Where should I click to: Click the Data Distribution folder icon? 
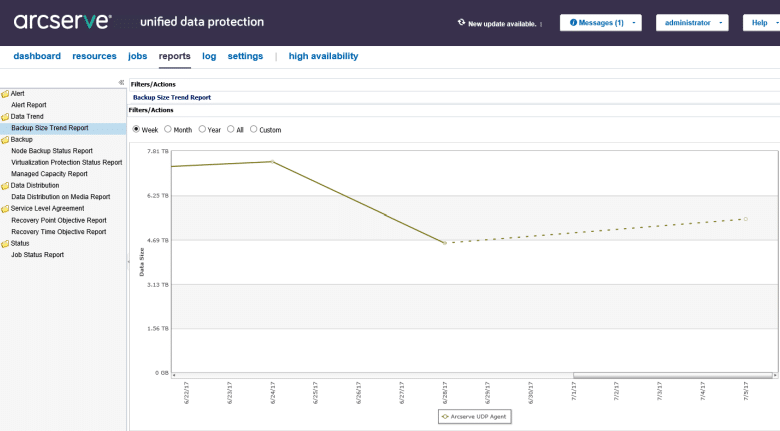tap(5, 186)
